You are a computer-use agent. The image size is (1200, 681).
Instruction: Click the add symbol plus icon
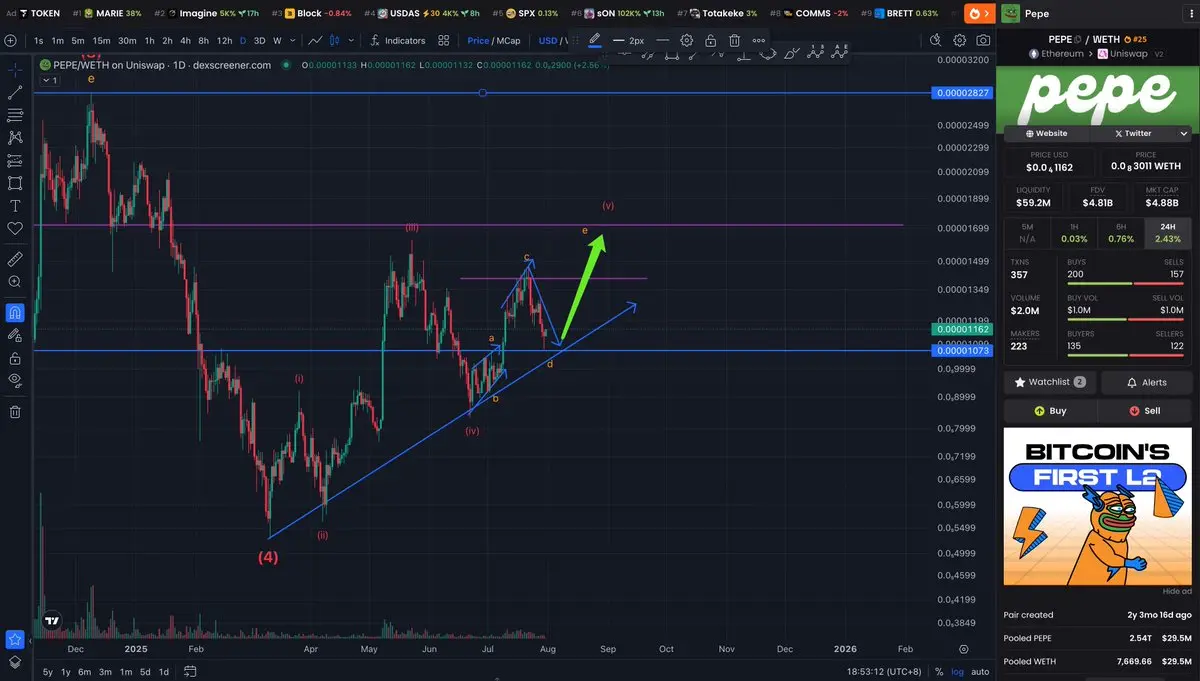point(10,41)
